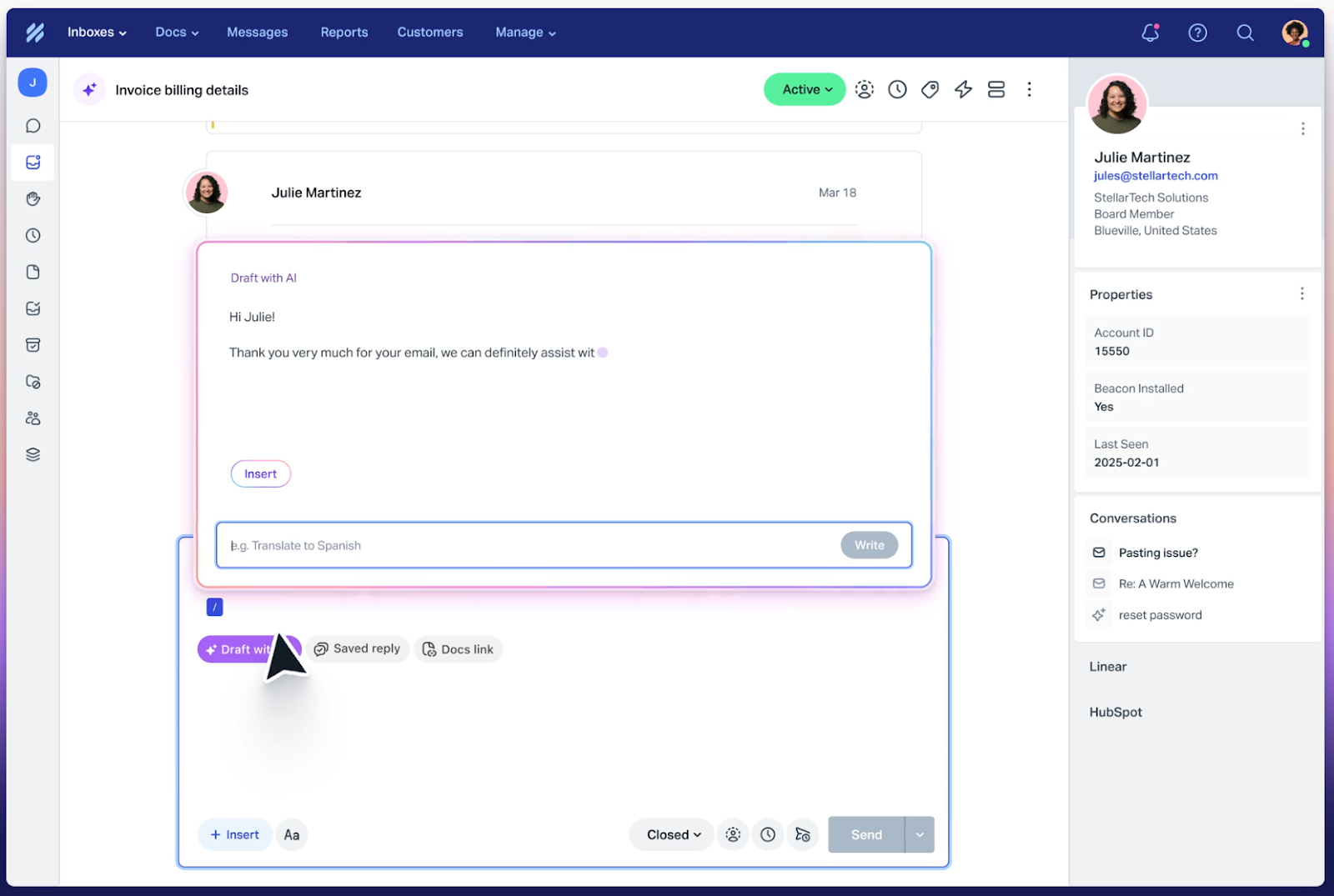This screenshot has width=1334, height=896.
Task: Select the chat icon in the left sidebar
Action: click(33, 125)
